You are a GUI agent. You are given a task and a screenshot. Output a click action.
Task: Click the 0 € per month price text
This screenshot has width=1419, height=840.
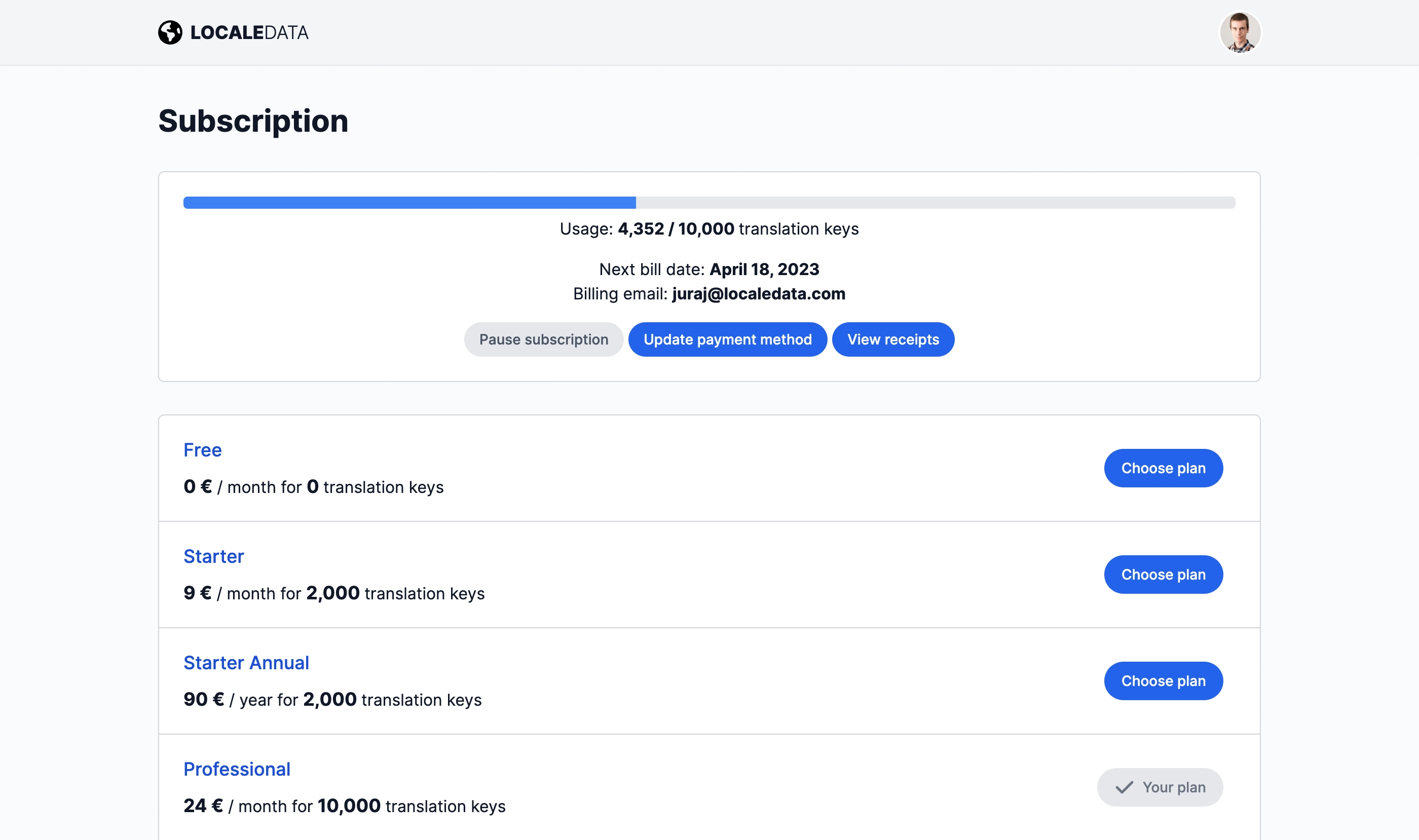tap(242, 487)
